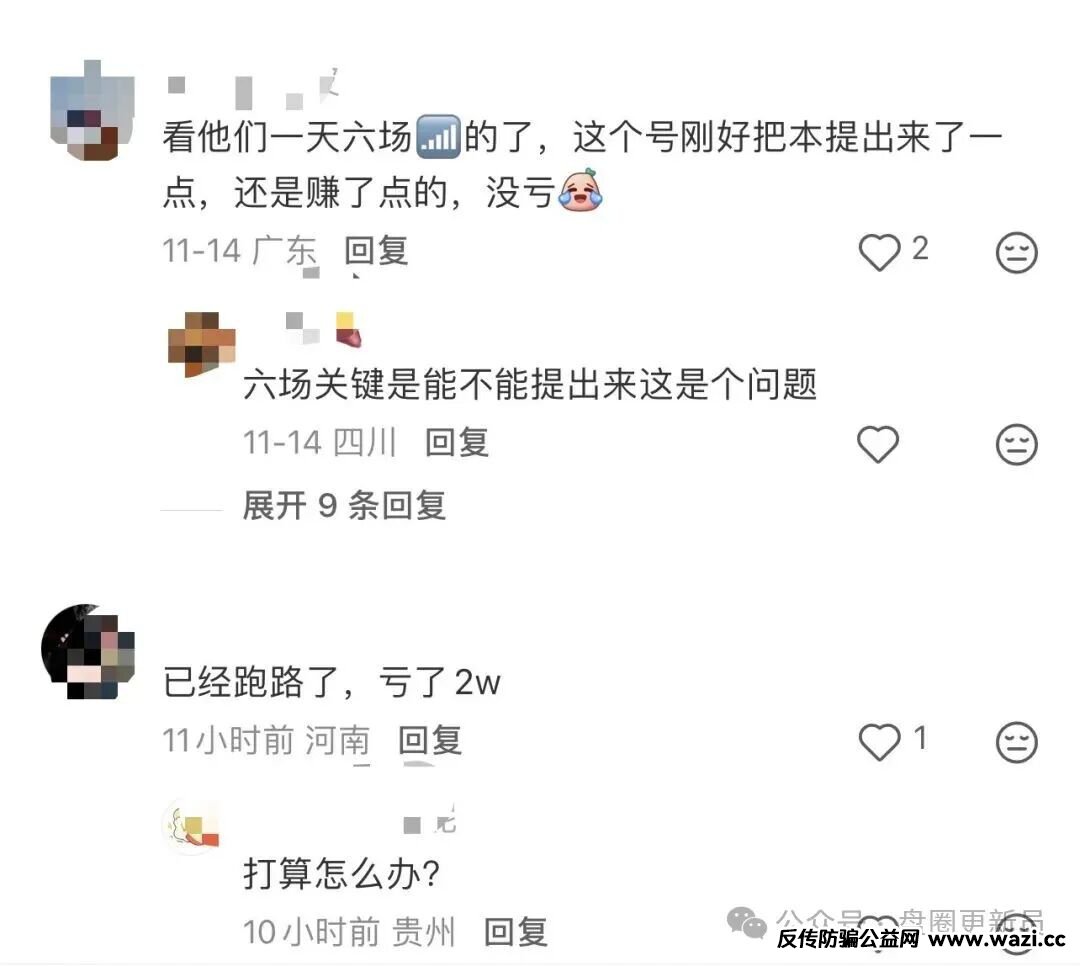Open the first commenter's pixelated avatar

(92, 111)
